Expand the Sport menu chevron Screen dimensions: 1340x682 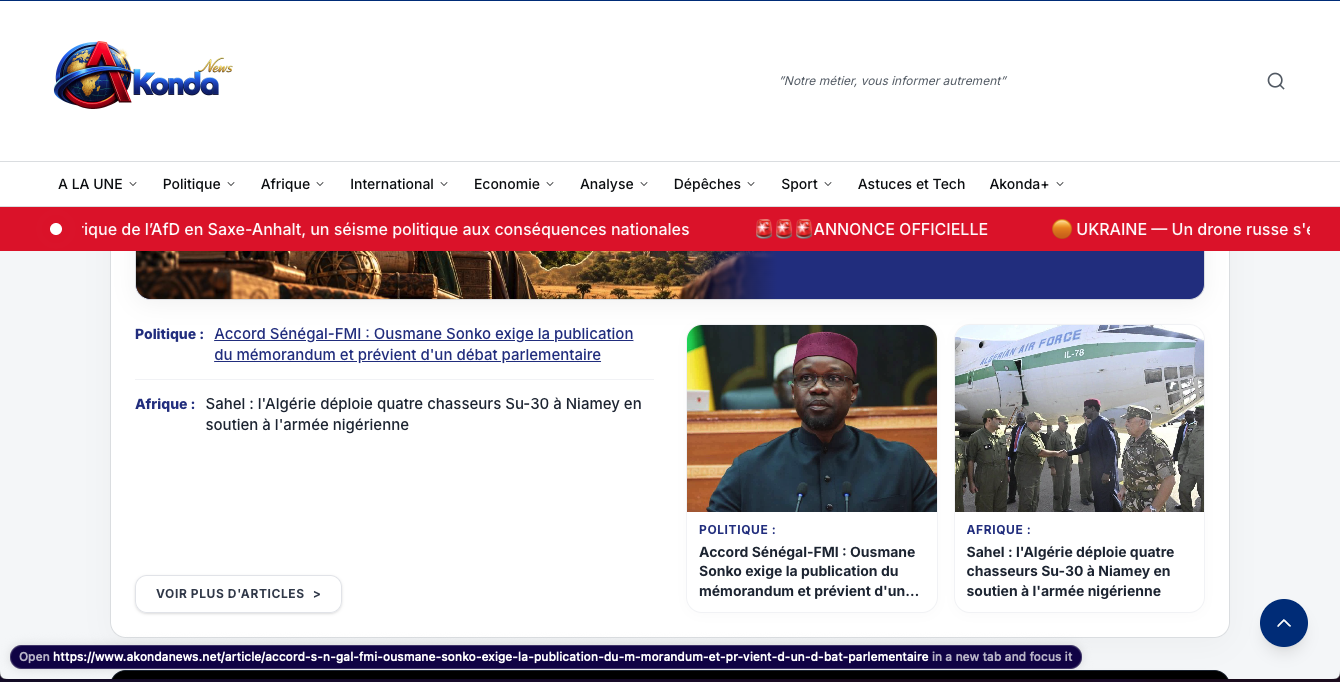(x=828, y=184)
